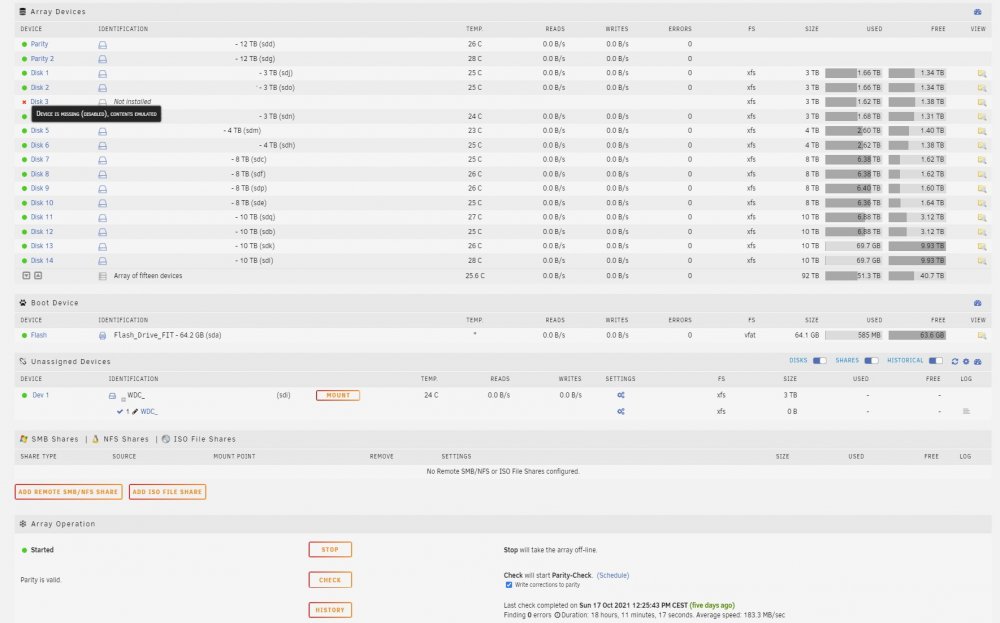
Task: Open view icon for Disk 10
Action: click(x=982, y=203)
